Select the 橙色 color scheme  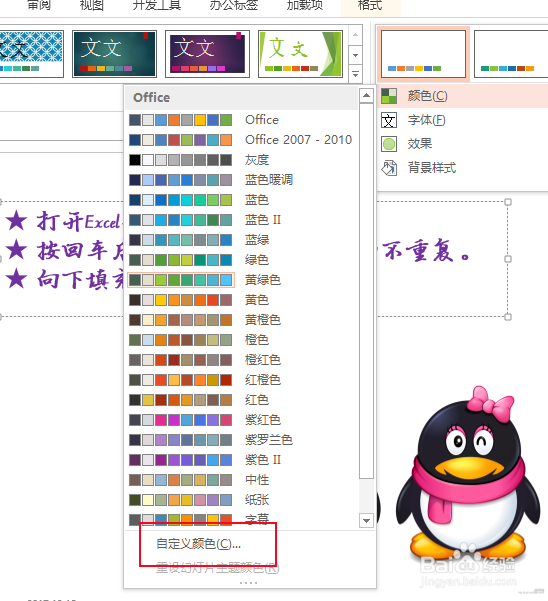point(241,340)
